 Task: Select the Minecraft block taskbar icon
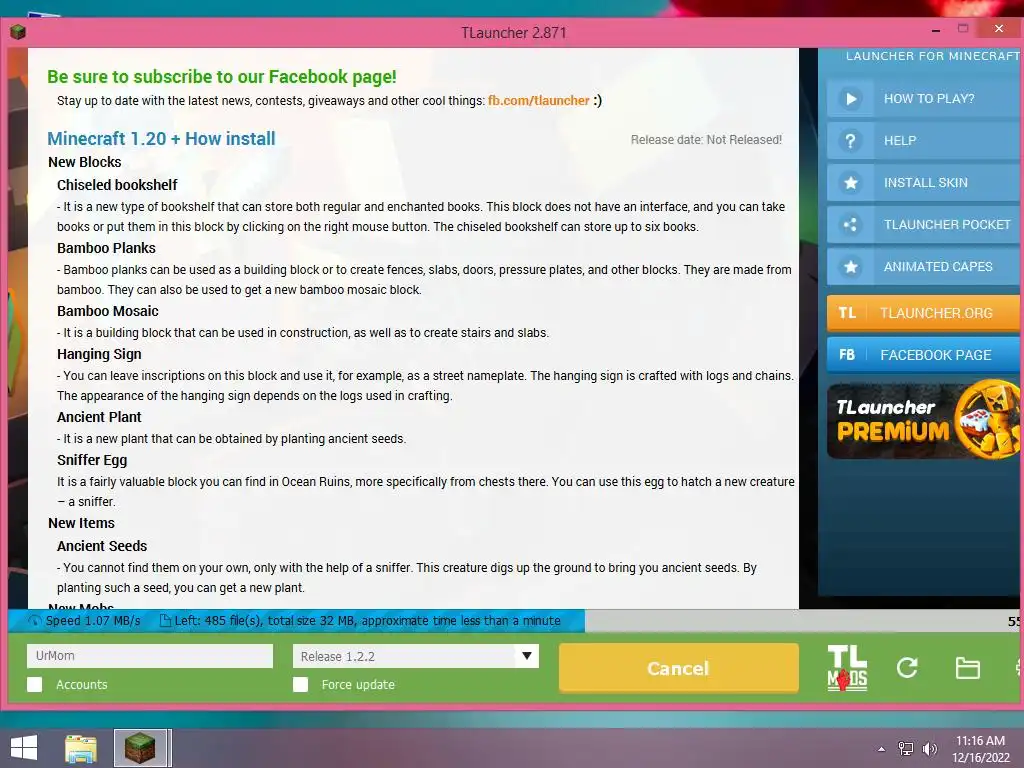coord(140,748)
